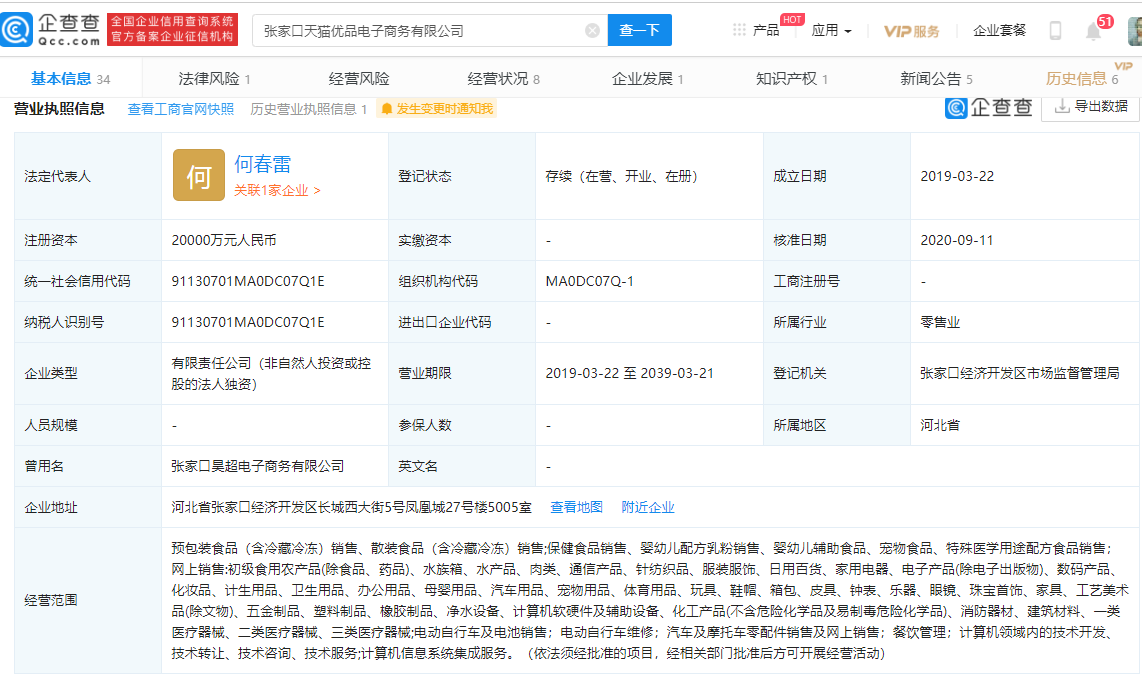
Task: Switch to 法律风险 tab
Action: (x=214, y=79)
